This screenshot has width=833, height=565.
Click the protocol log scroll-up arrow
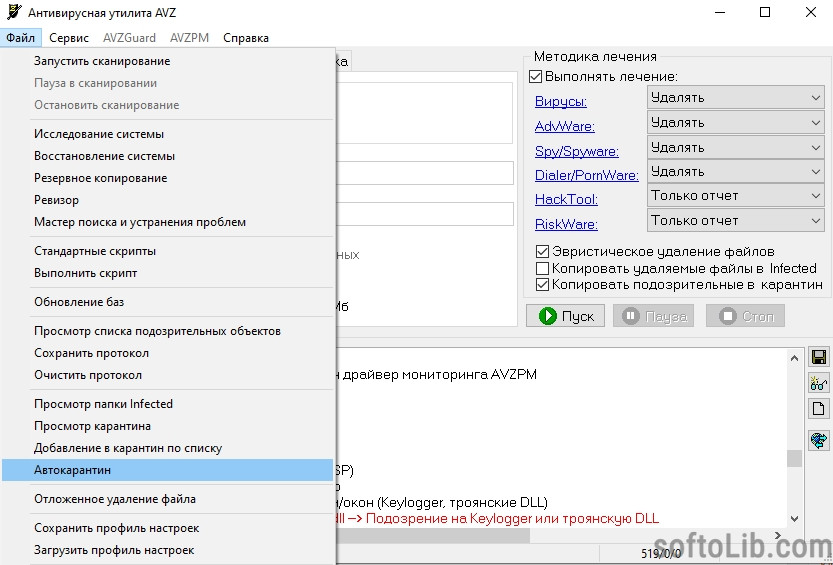pyautogui.click(x=794, y=358)
